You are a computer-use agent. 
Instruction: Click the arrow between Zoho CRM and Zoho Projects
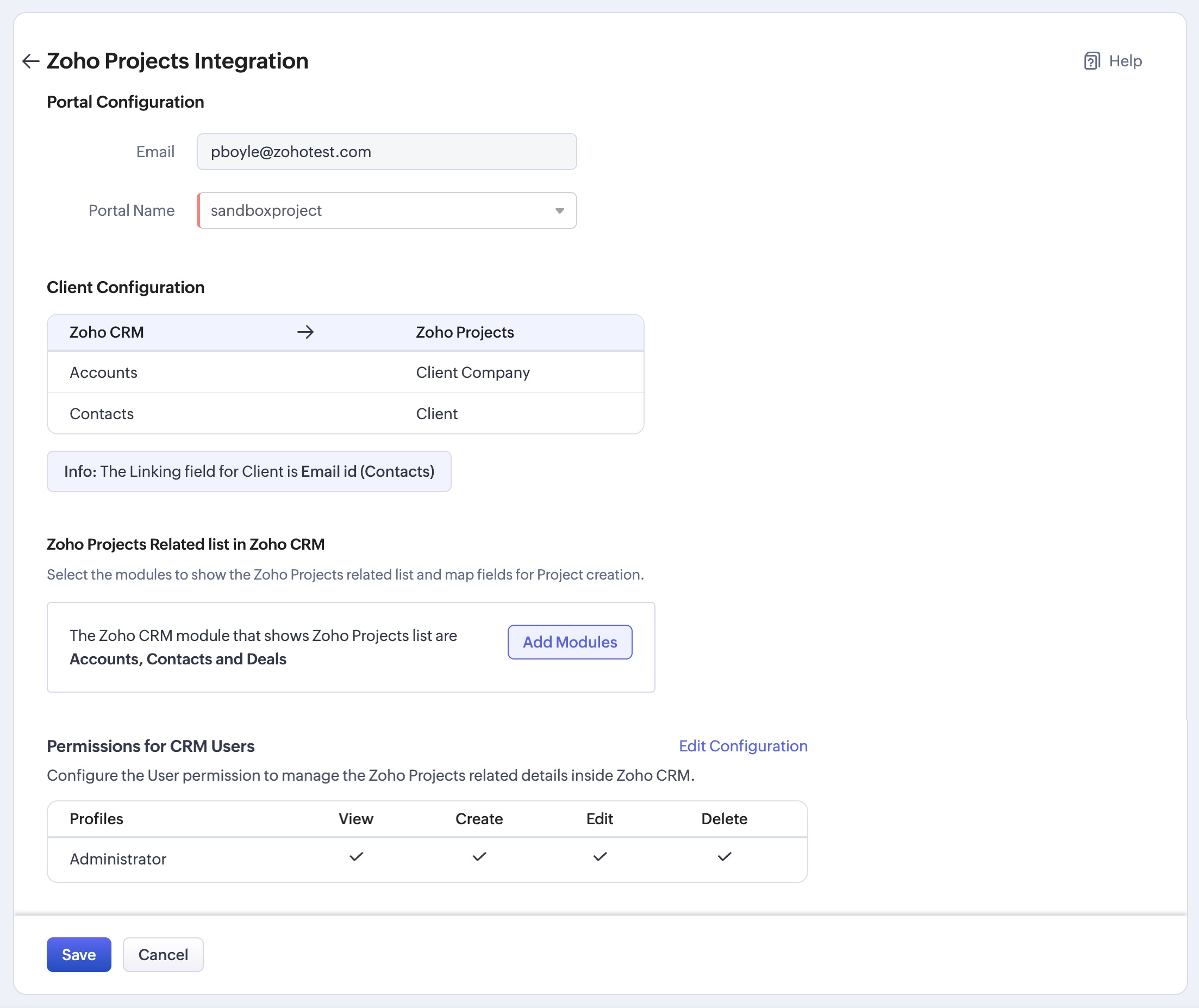pos(305,332)
